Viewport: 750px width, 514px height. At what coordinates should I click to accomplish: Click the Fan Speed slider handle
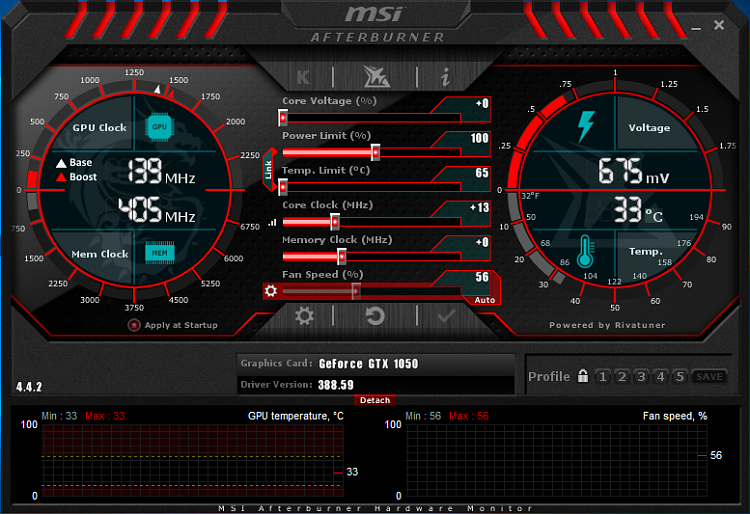(x=356, y=291)
